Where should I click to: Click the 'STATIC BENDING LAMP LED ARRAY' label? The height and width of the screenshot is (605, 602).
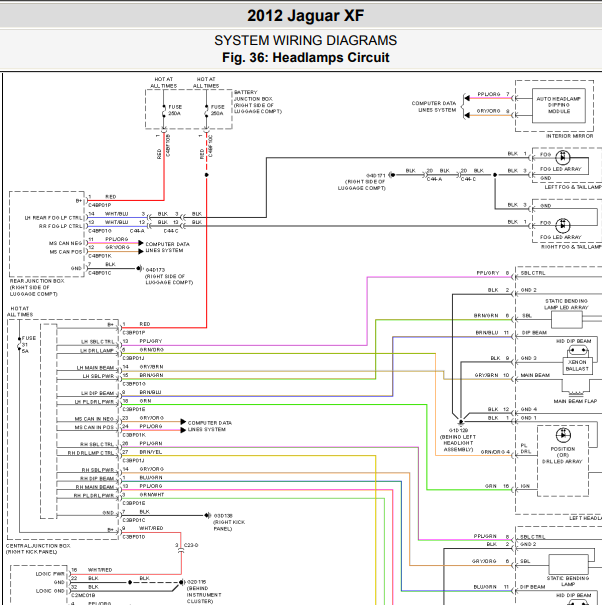click(566, 304)
